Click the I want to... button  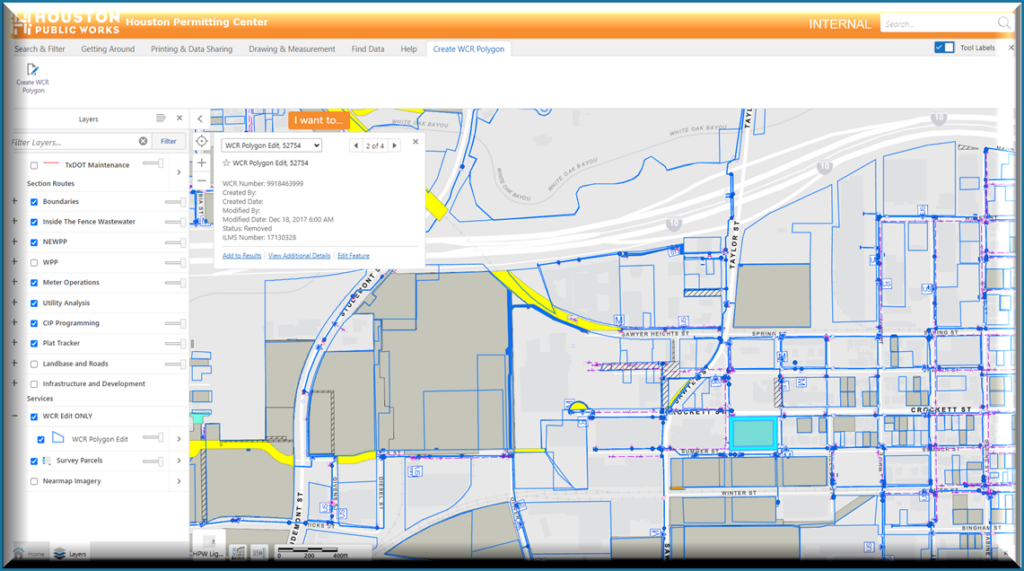click(x=319, y=120)
